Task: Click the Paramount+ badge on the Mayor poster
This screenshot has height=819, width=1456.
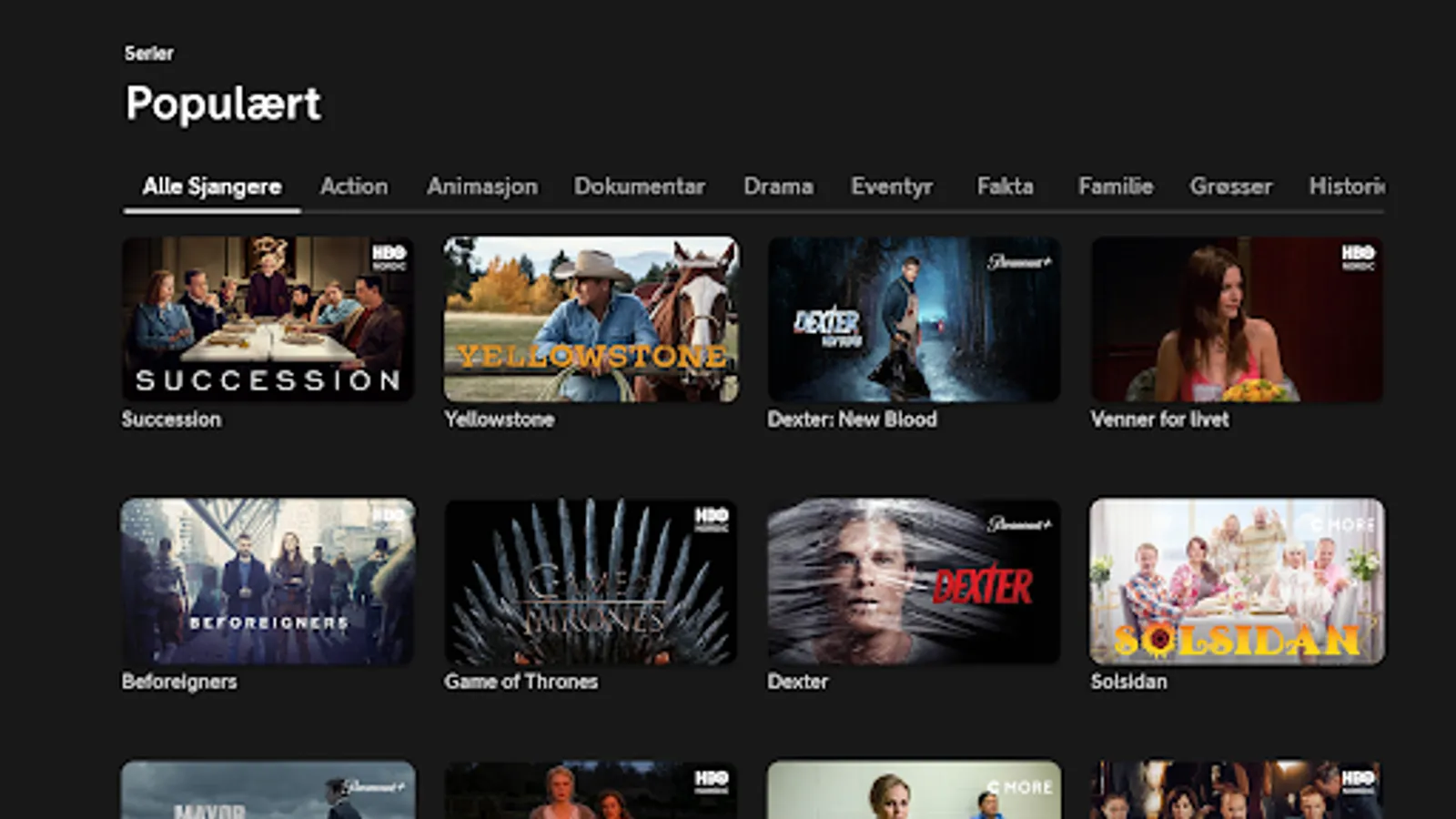Action: 373,785
